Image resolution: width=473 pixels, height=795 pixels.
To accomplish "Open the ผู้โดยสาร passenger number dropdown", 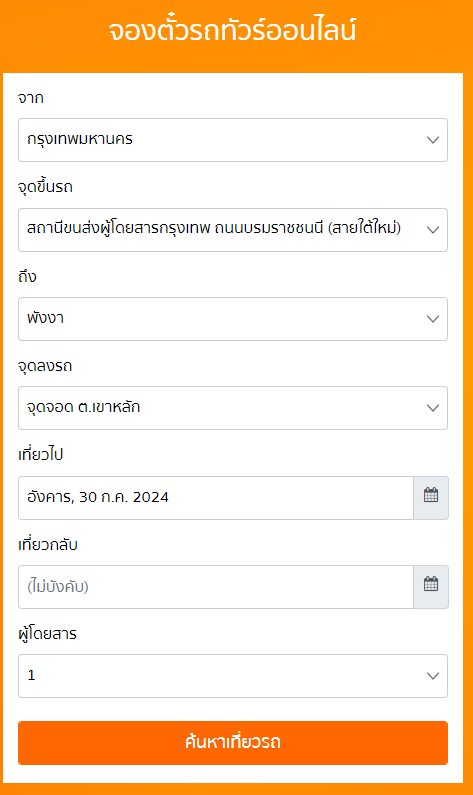I will pos(233,676).
